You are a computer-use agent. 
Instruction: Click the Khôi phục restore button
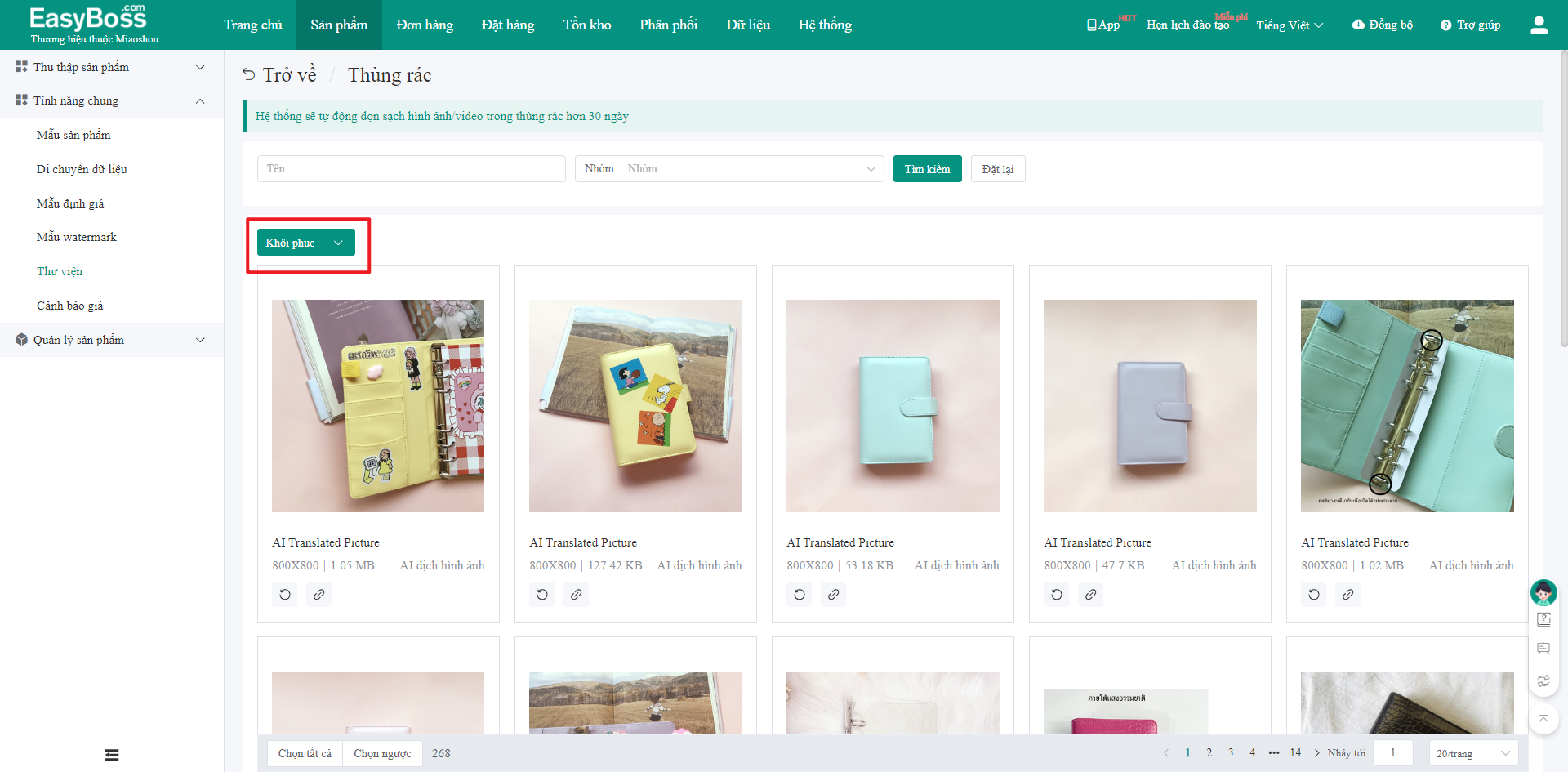click(290, 243)
